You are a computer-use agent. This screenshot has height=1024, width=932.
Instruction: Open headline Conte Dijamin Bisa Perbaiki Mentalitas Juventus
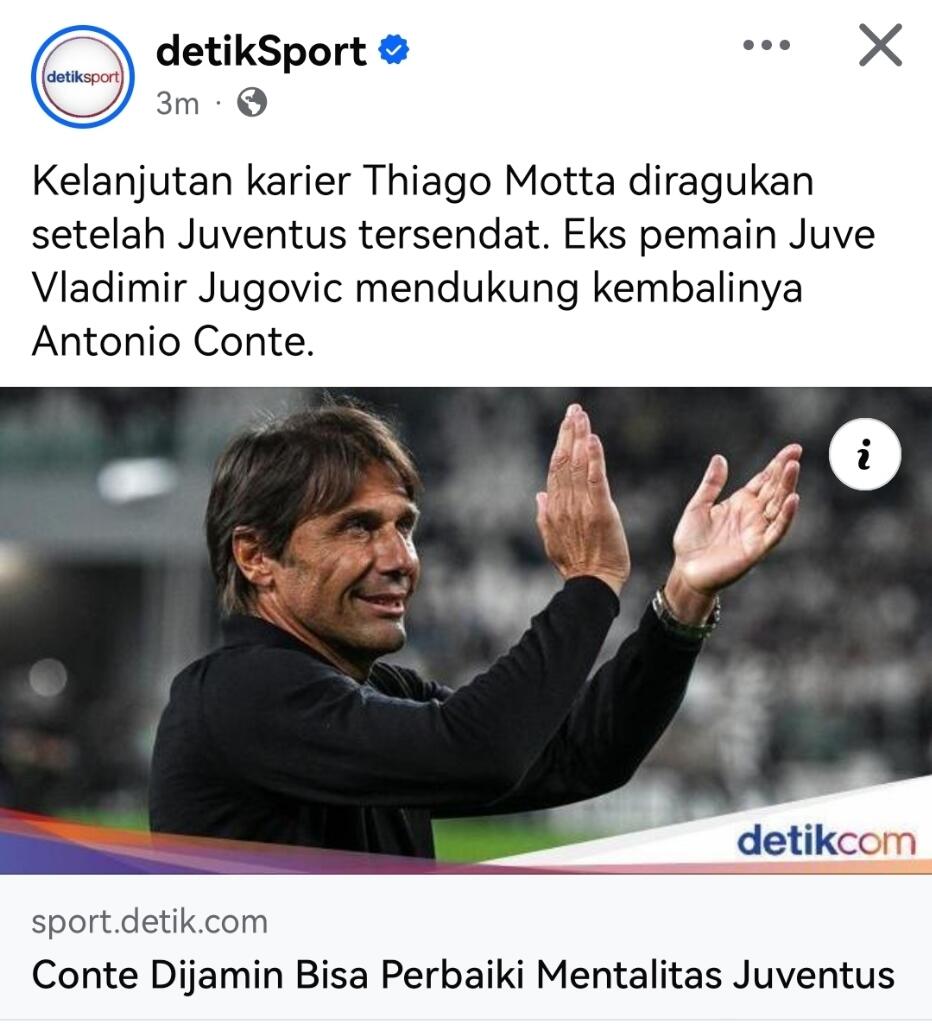coord(463,976)
